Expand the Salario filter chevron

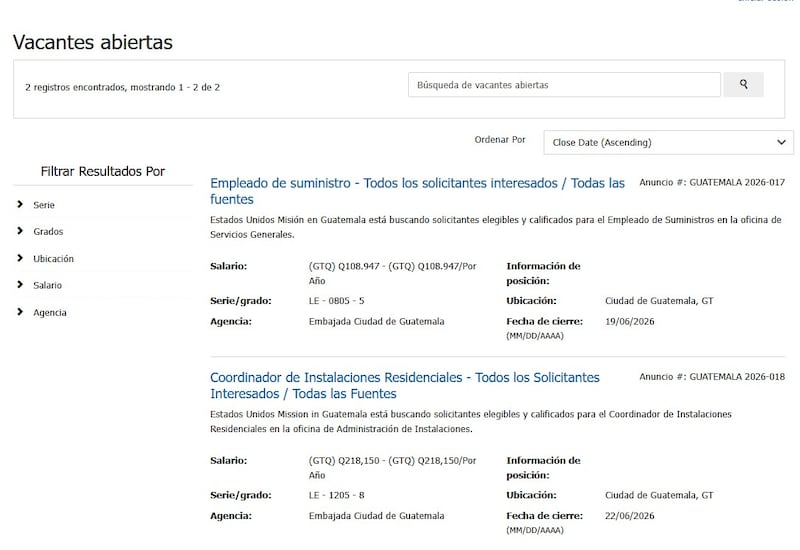tap(20, 284)
